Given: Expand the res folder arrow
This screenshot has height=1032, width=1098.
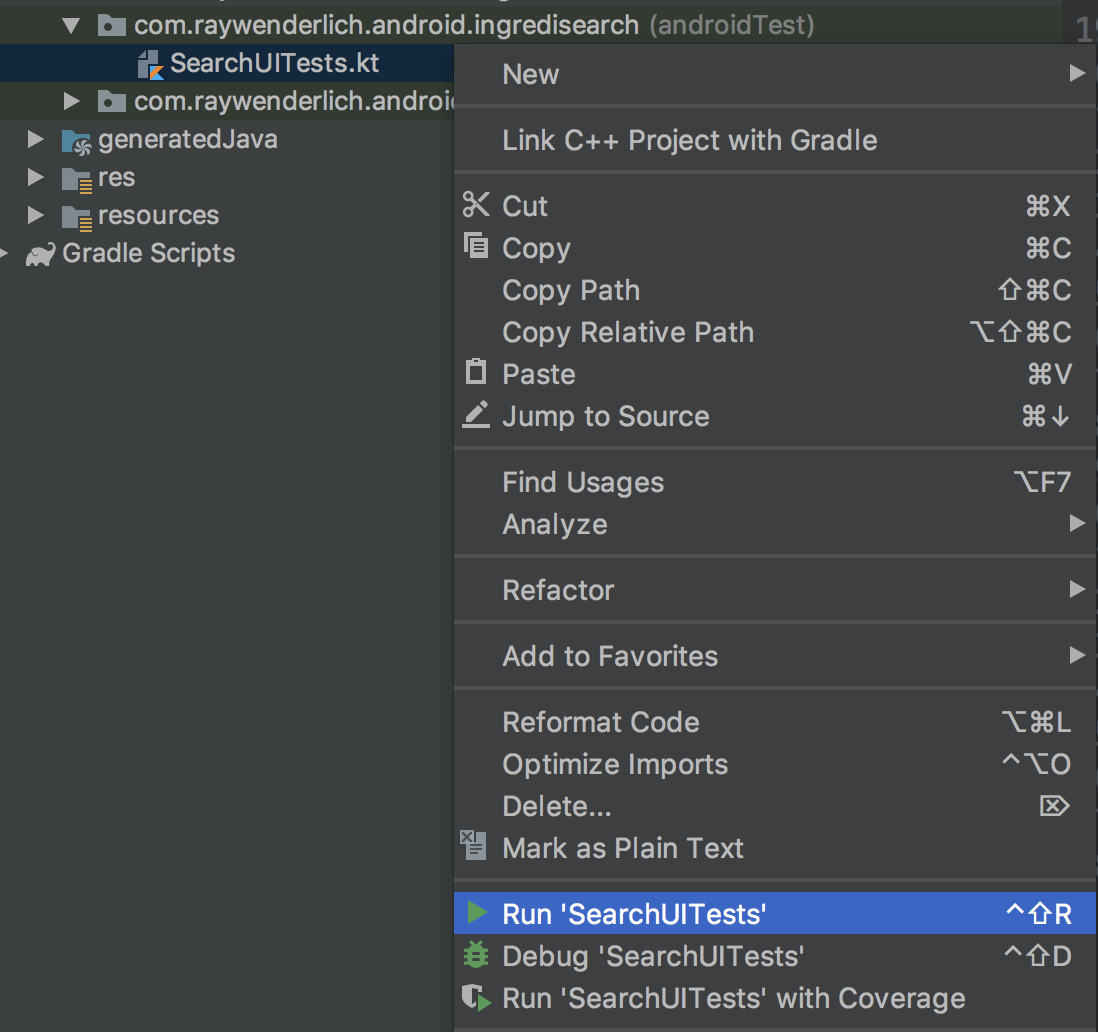Looking at the screenshot, I should pos(36,177).
